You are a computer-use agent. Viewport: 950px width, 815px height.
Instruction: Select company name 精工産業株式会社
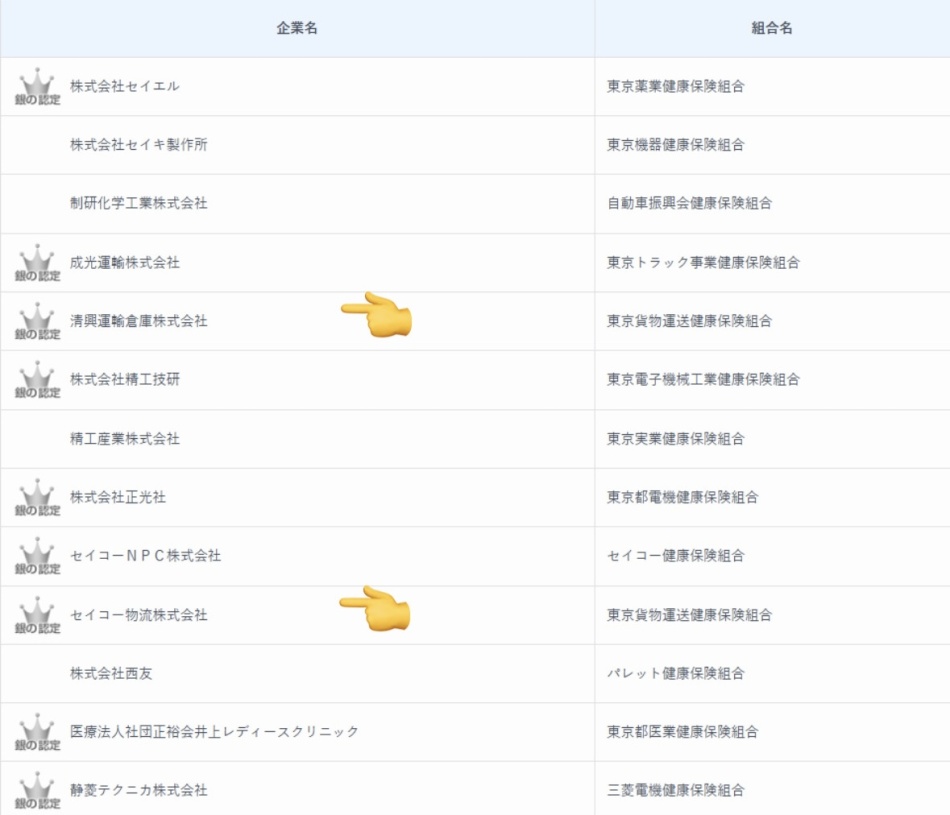(x=125, y=438)
